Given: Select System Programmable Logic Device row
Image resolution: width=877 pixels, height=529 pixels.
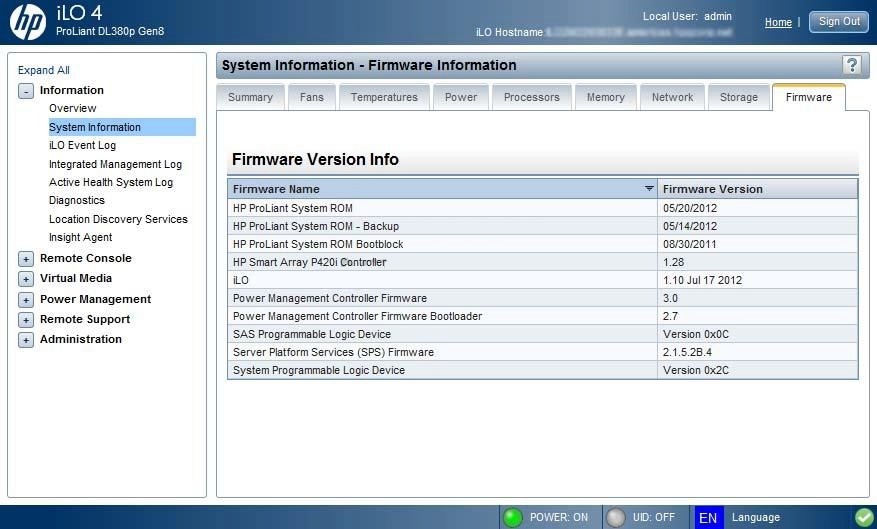Looking at the screenshot, I should coord(543,370).
